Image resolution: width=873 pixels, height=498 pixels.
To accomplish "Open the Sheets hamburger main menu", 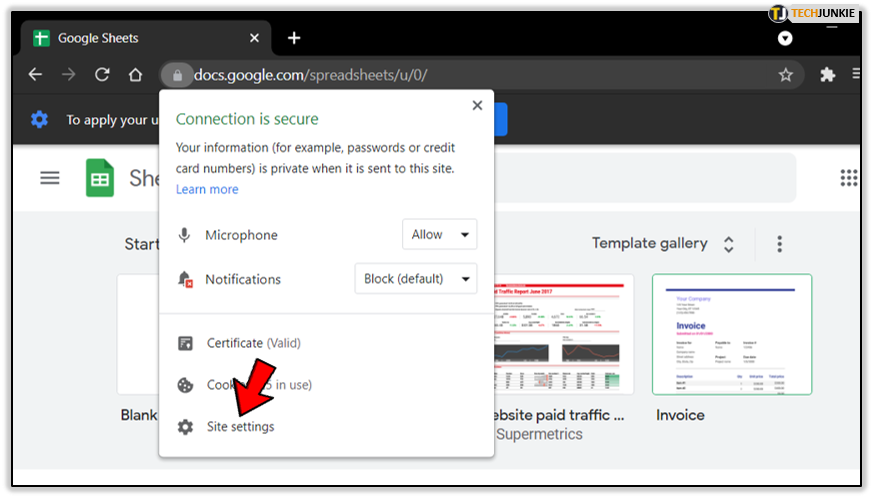I will [50, 178].
